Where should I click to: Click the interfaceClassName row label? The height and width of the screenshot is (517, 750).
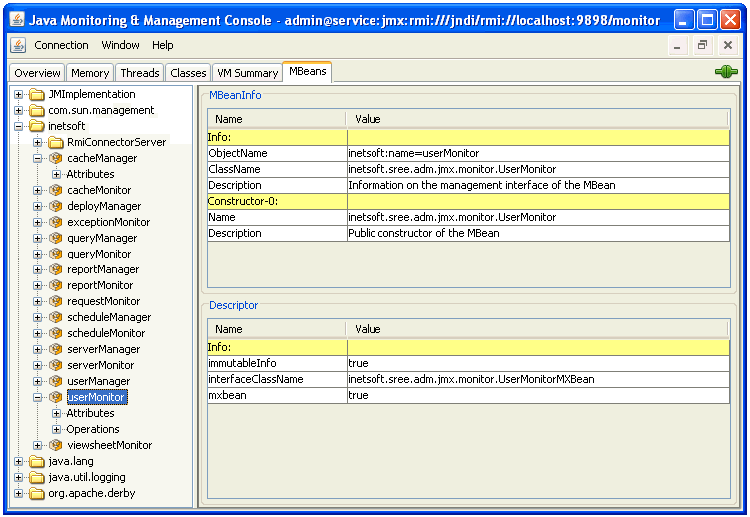277,379
